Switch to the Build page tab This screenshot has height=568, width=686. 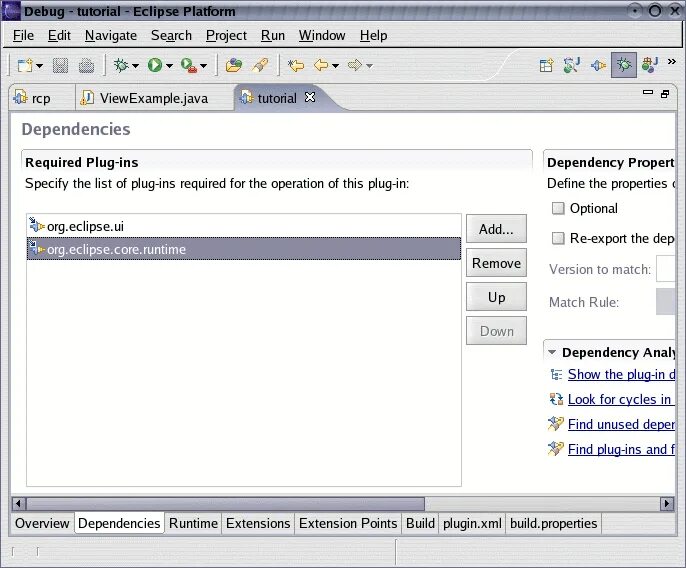pyautogui.click(x=420, y=523)
